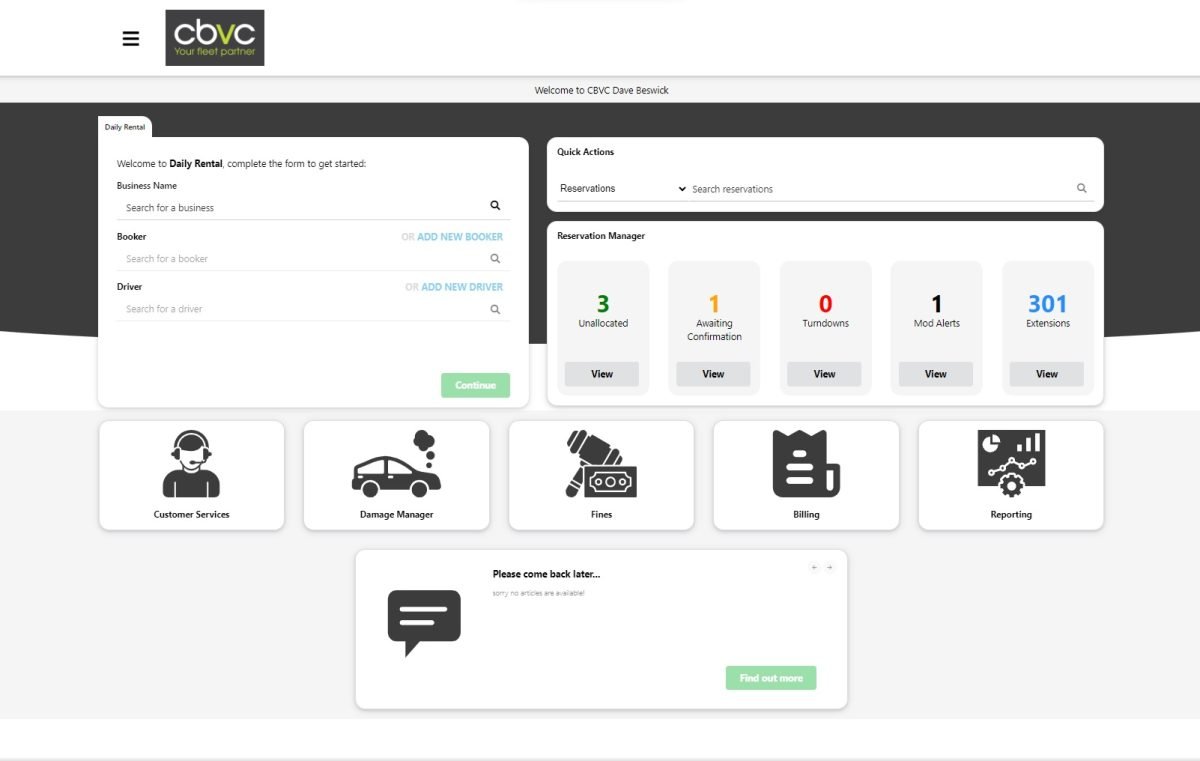
Task: Click the Business Name search magnifier
Action: tap(495, 206)
